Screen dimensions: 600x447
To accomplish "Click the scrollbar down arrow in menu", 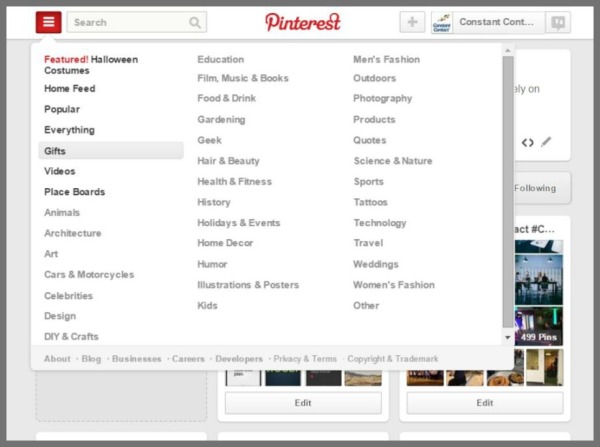I will point(508,337).
